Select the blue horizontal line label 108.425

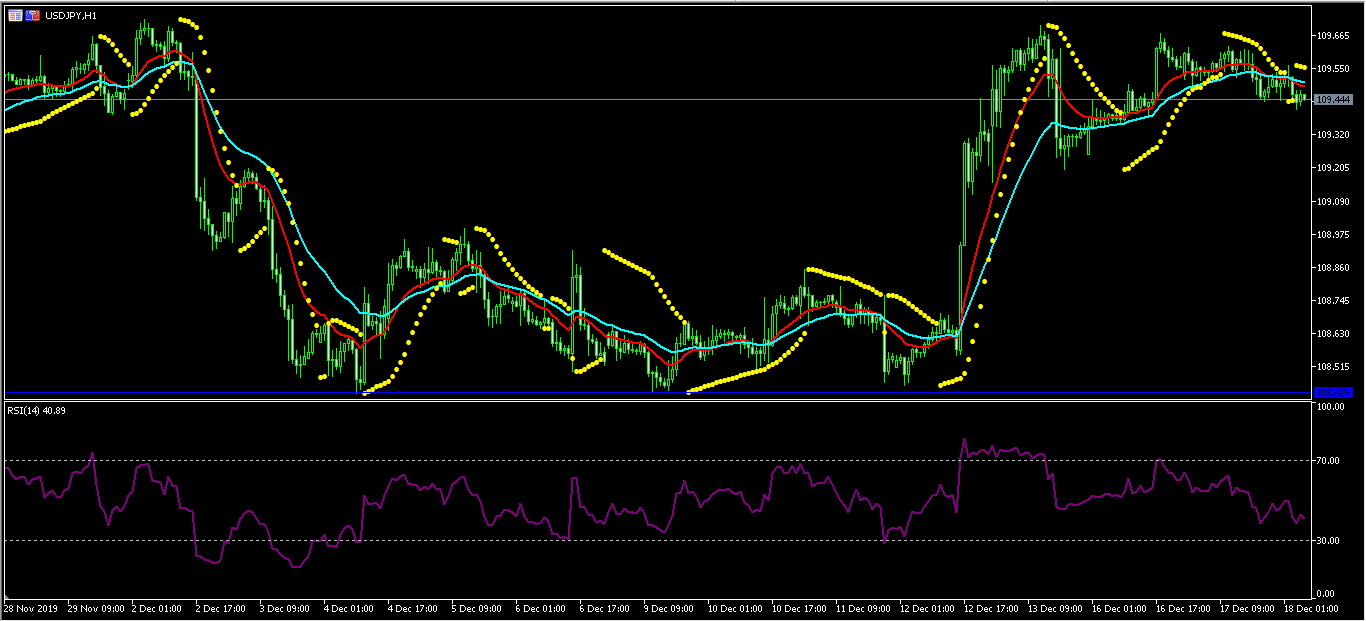(1334, 392)
